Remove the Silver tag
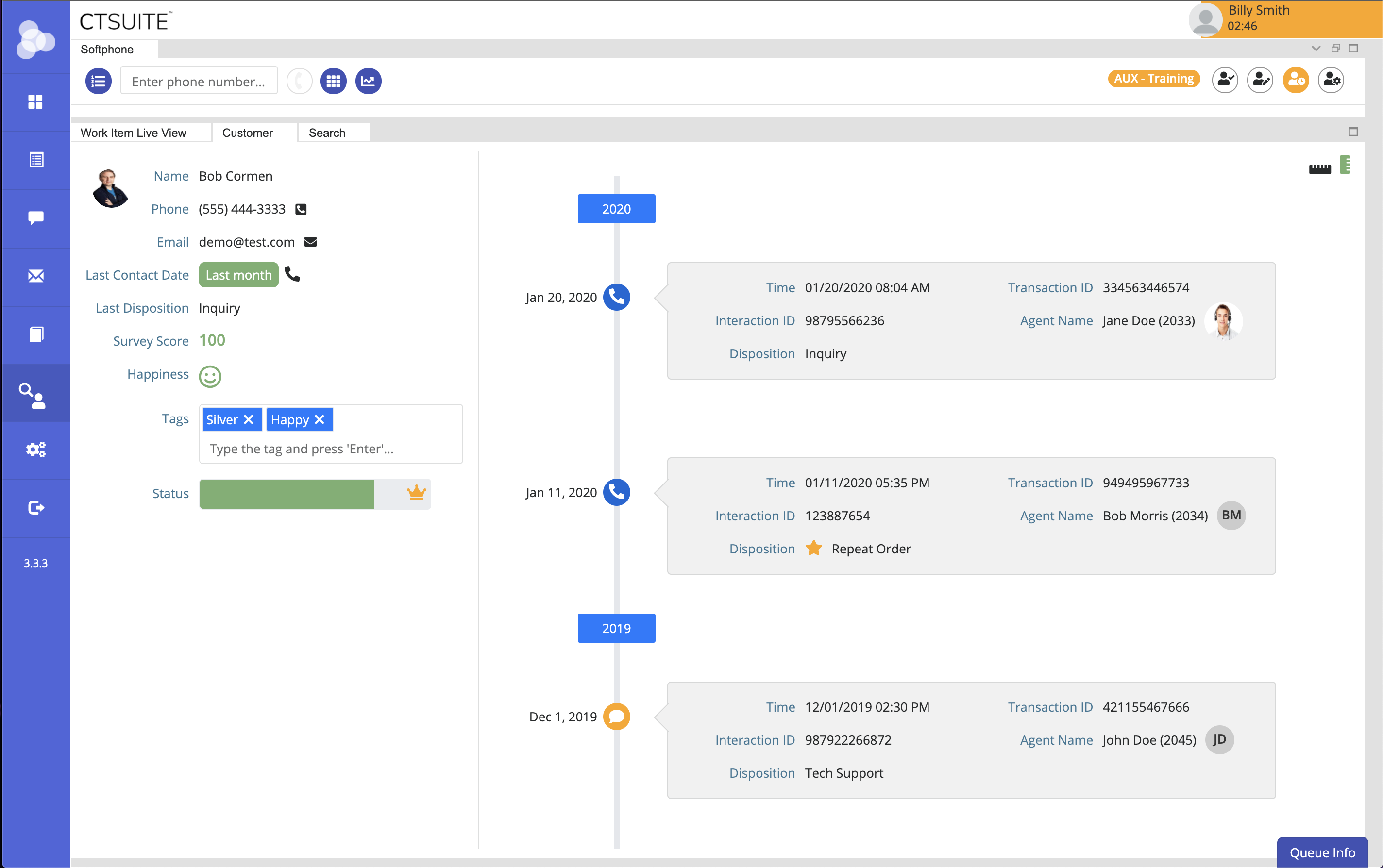Screen dimensions: 1383x868 coord(249,419)
